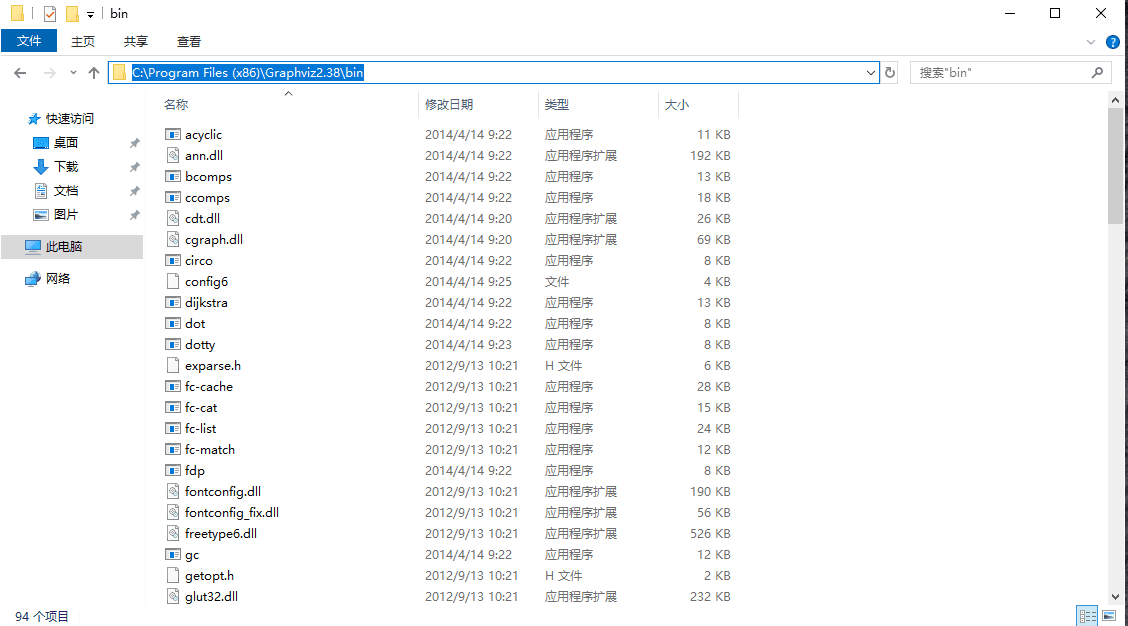Go up one folder level
The width and height of the screenshot is (1128, 626).
tap(94, 73)
